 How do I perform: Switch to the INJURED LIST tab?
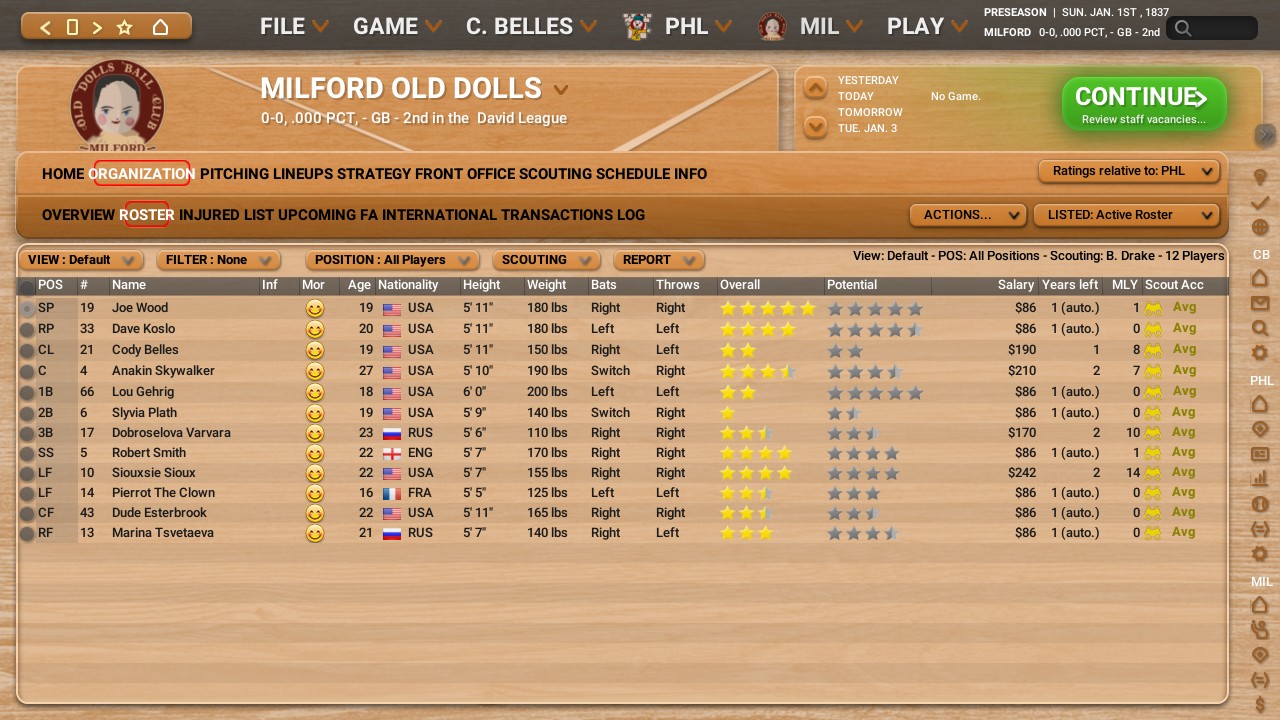(x=226, y=215)
